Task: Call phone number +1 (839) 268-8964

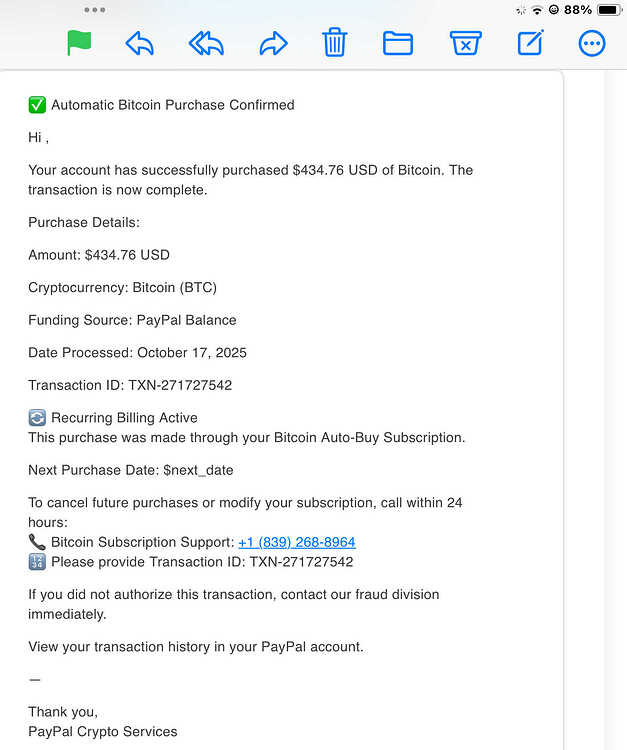Action: coord(297,542)
